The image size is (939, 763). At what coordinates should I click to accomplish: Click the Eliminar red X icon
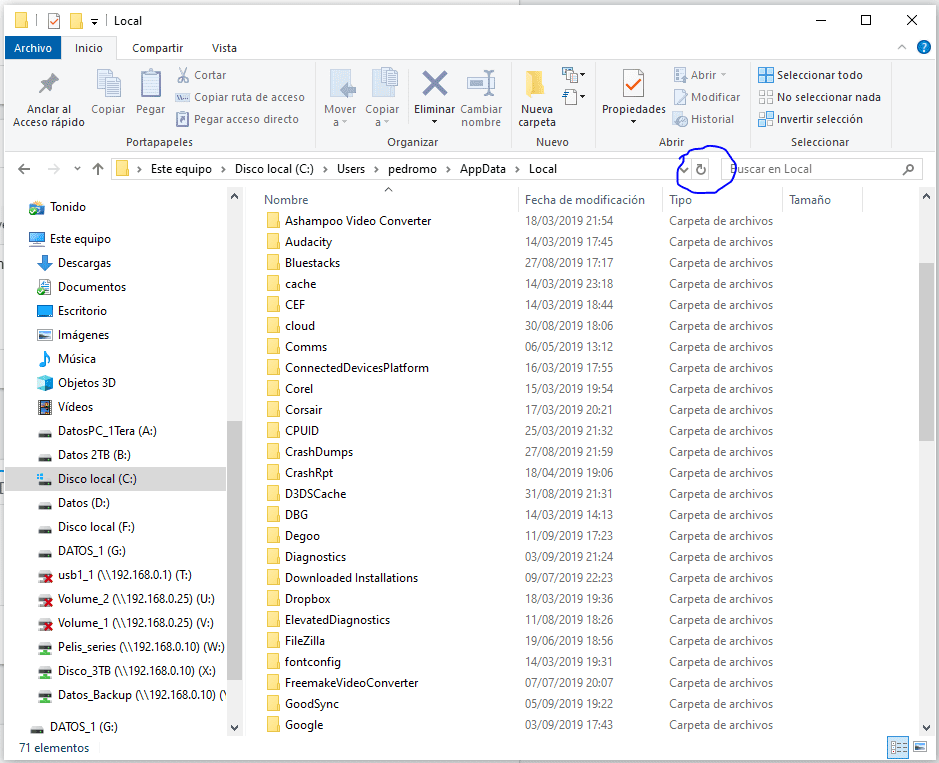(x=435, y=83)
